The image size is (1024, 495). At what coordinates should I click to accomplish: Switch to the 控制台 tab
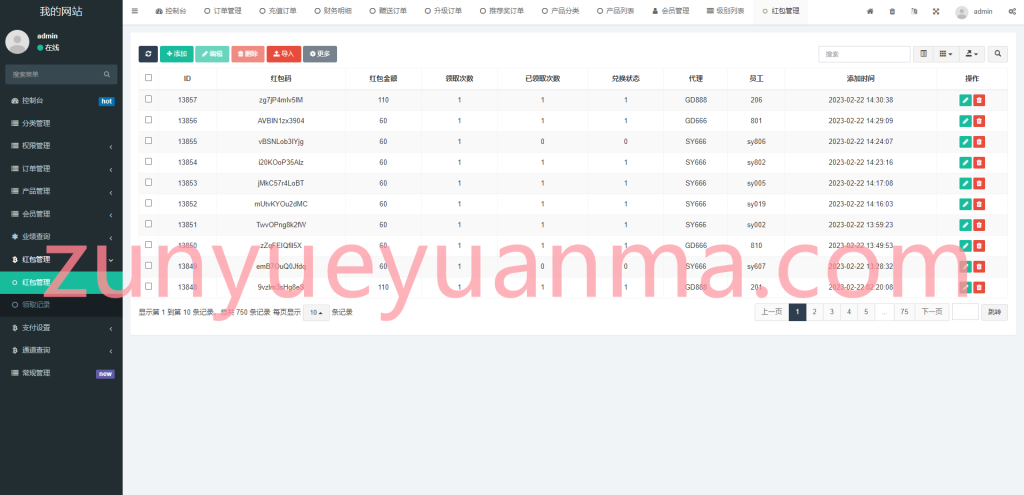[171, 11]
